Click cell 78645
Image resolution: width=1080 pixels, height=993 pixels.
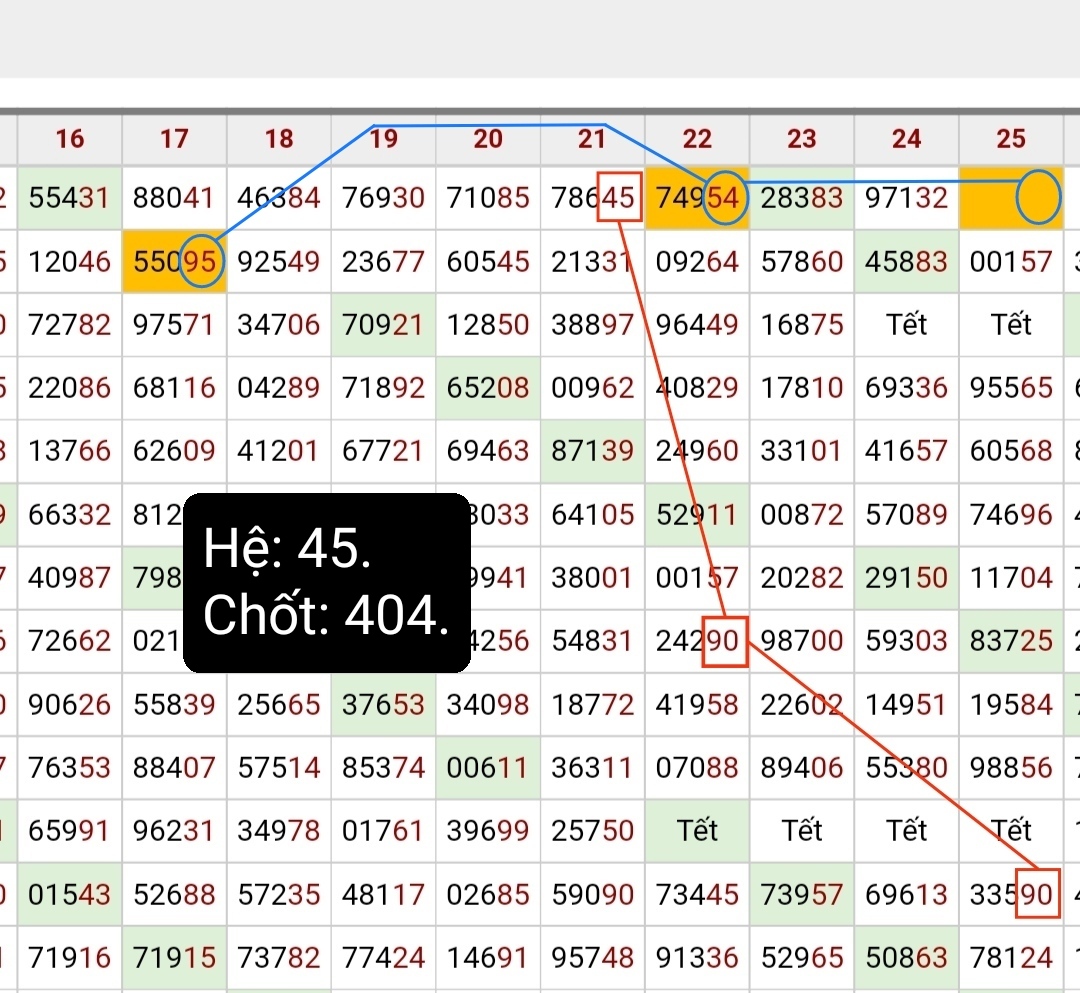click(592, 198)
